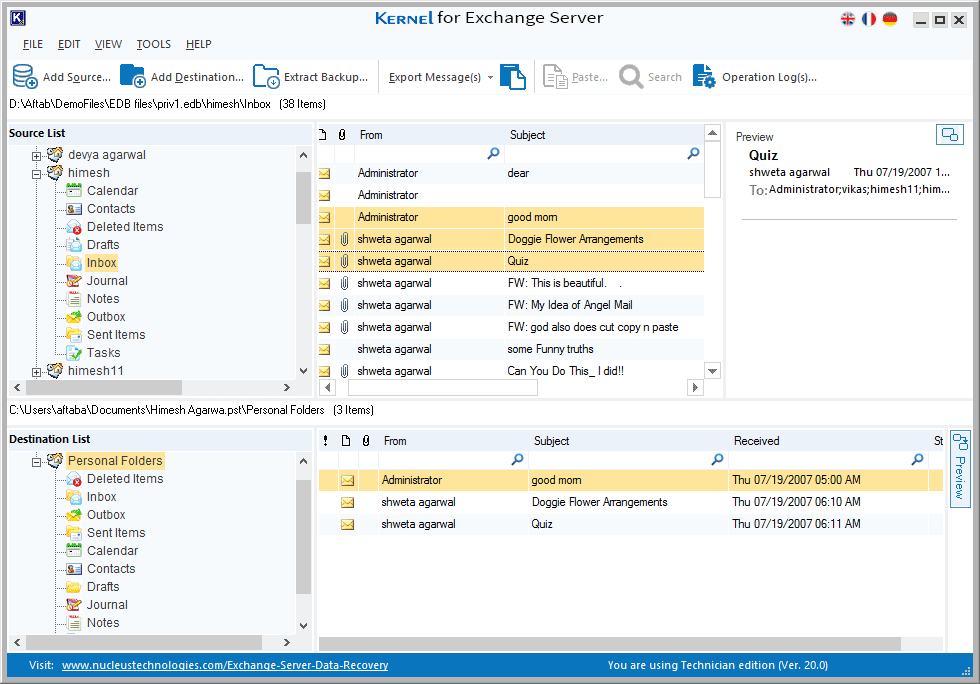Click the destination importance column header icon
The height and width of the screenshot is (684, 980).
(x=326, y=441)
